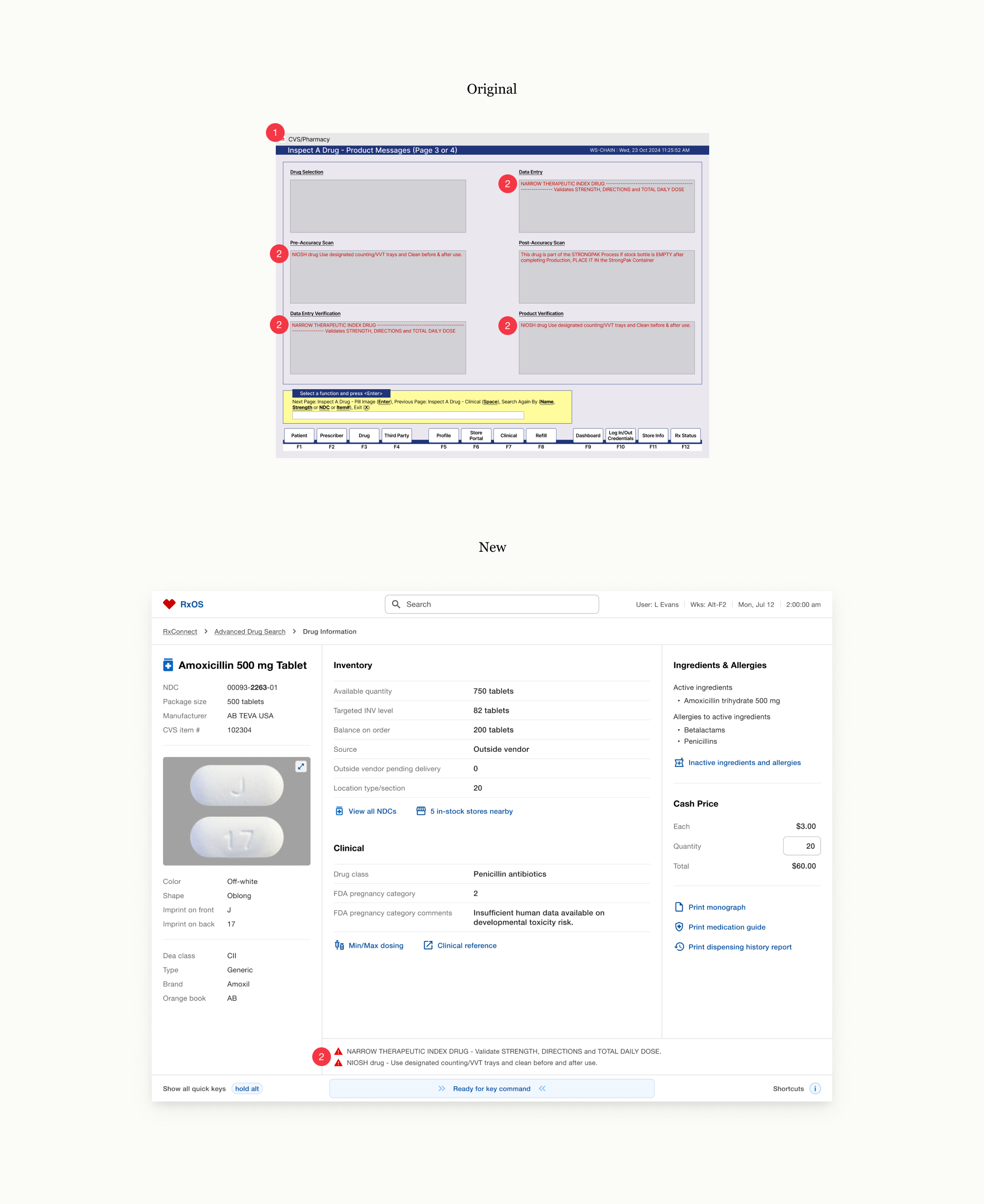Image resolution: width=984 pixels, height=1204 pixels.
Task: Expand the pill image with enlarge icon
Action: click(x=301, y=767)
